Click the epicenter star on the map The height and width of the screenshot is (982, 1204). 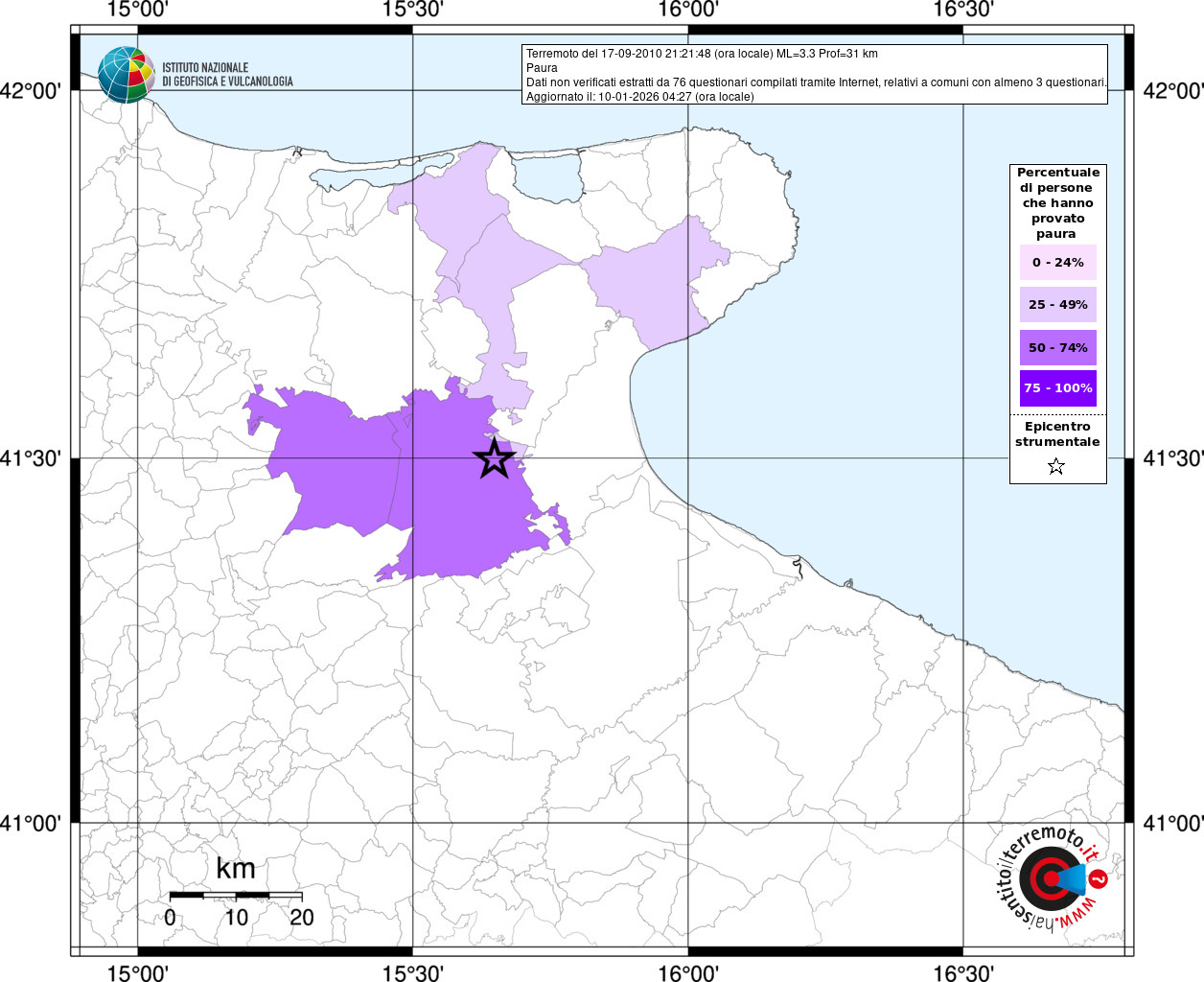[x=494, y=459]
